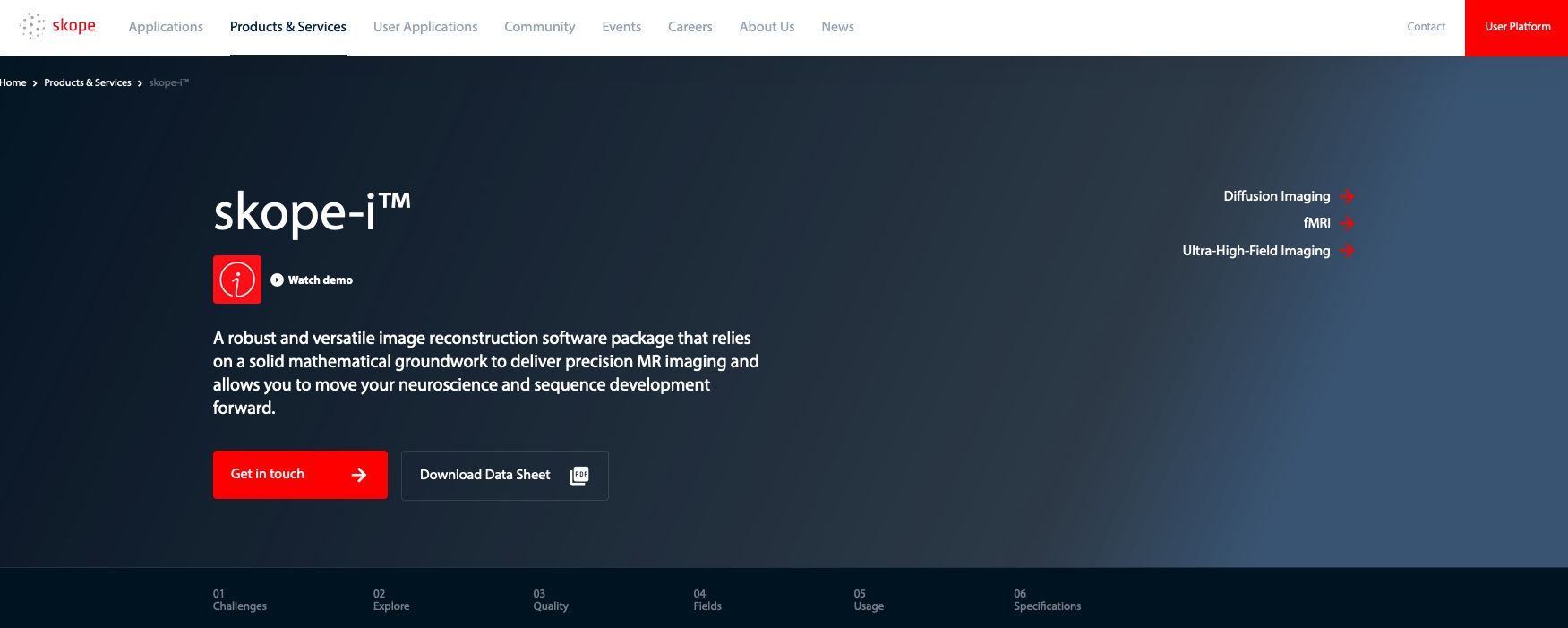
Task: Click the skope logo in header
Action: coord(58,26)
